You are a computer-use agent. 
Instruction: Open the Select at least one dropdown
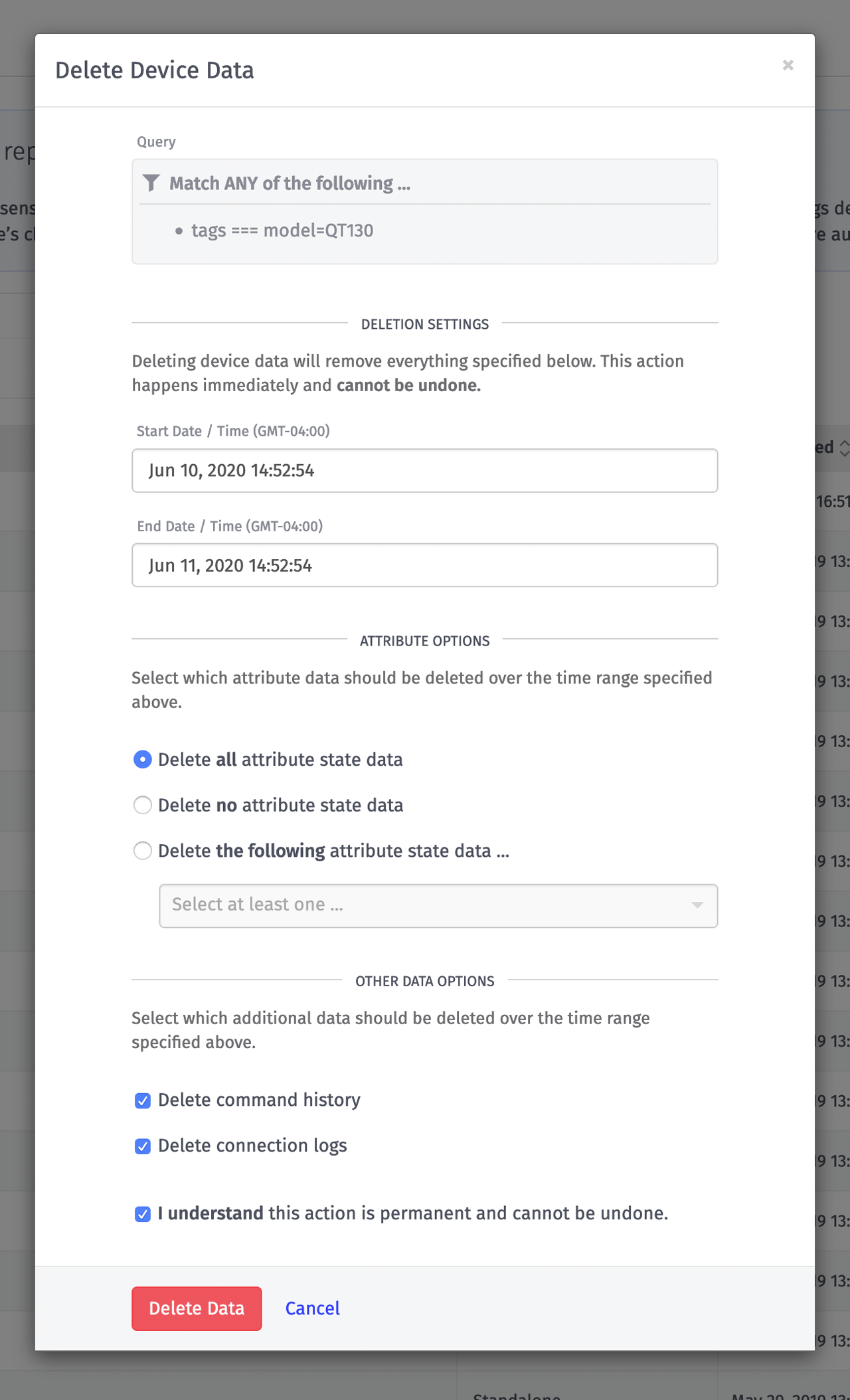(x=425, y=905)
